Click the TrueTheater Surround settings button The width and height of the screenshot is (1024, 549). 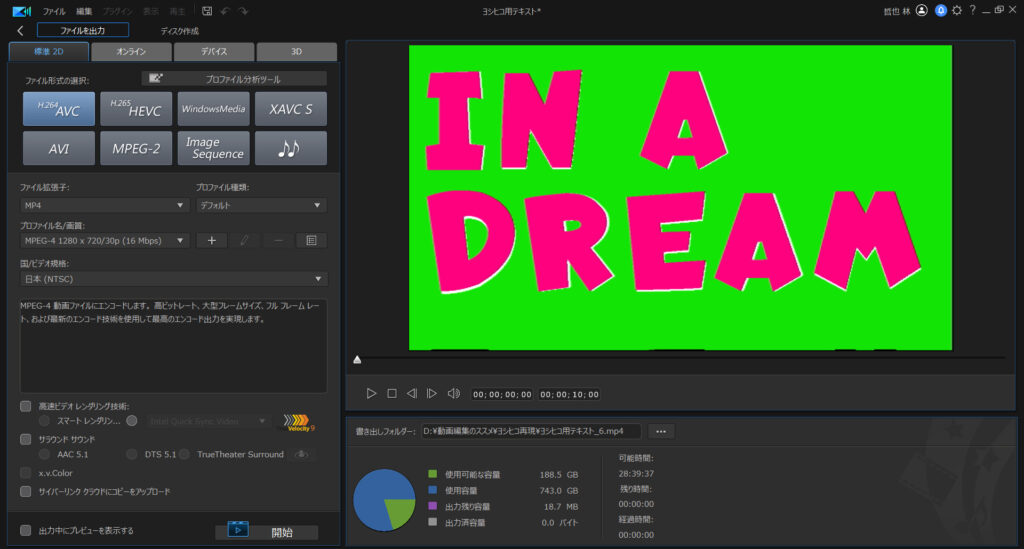[x=301, y=454]
